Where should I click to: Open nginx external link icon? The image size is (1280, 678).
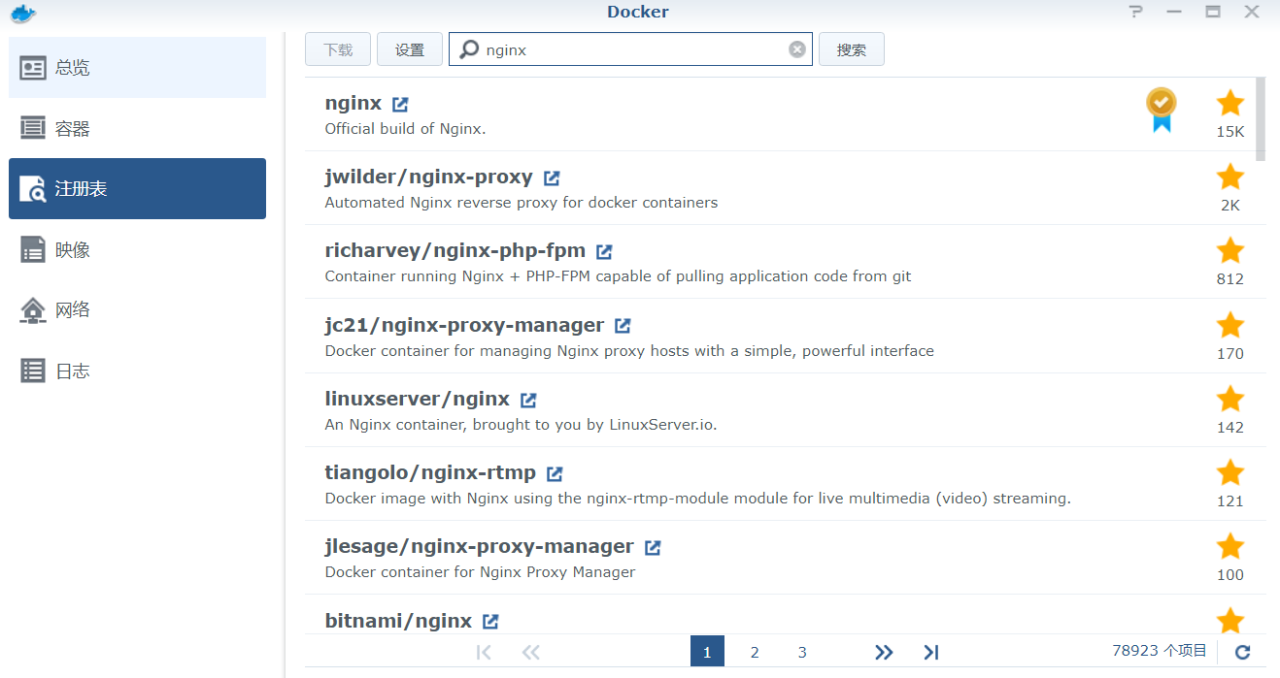pyautogui.click(x=400, y=104)
